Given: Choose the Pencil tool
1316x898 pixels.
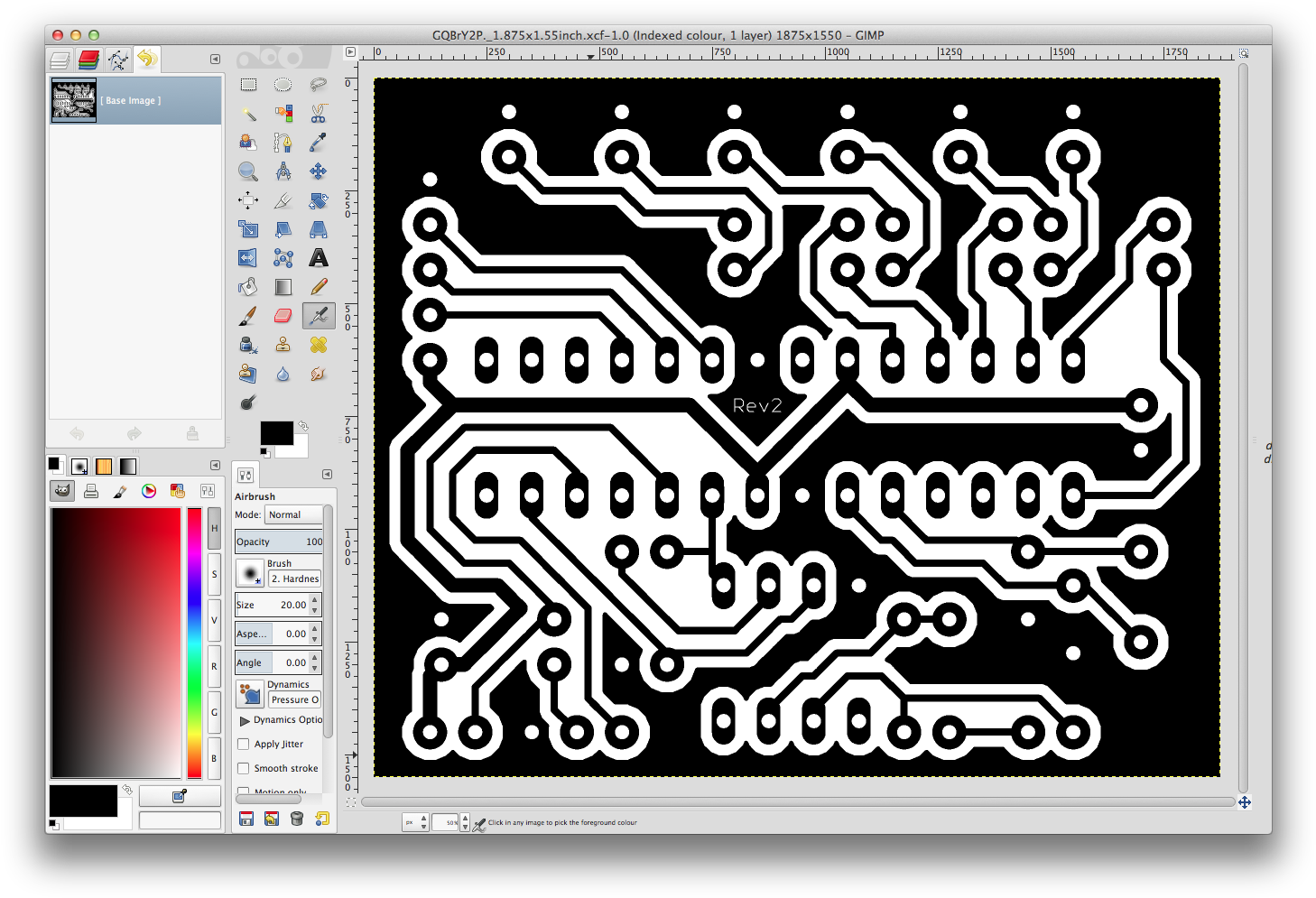Looking at the screenshot, I should tap(319, 287).
